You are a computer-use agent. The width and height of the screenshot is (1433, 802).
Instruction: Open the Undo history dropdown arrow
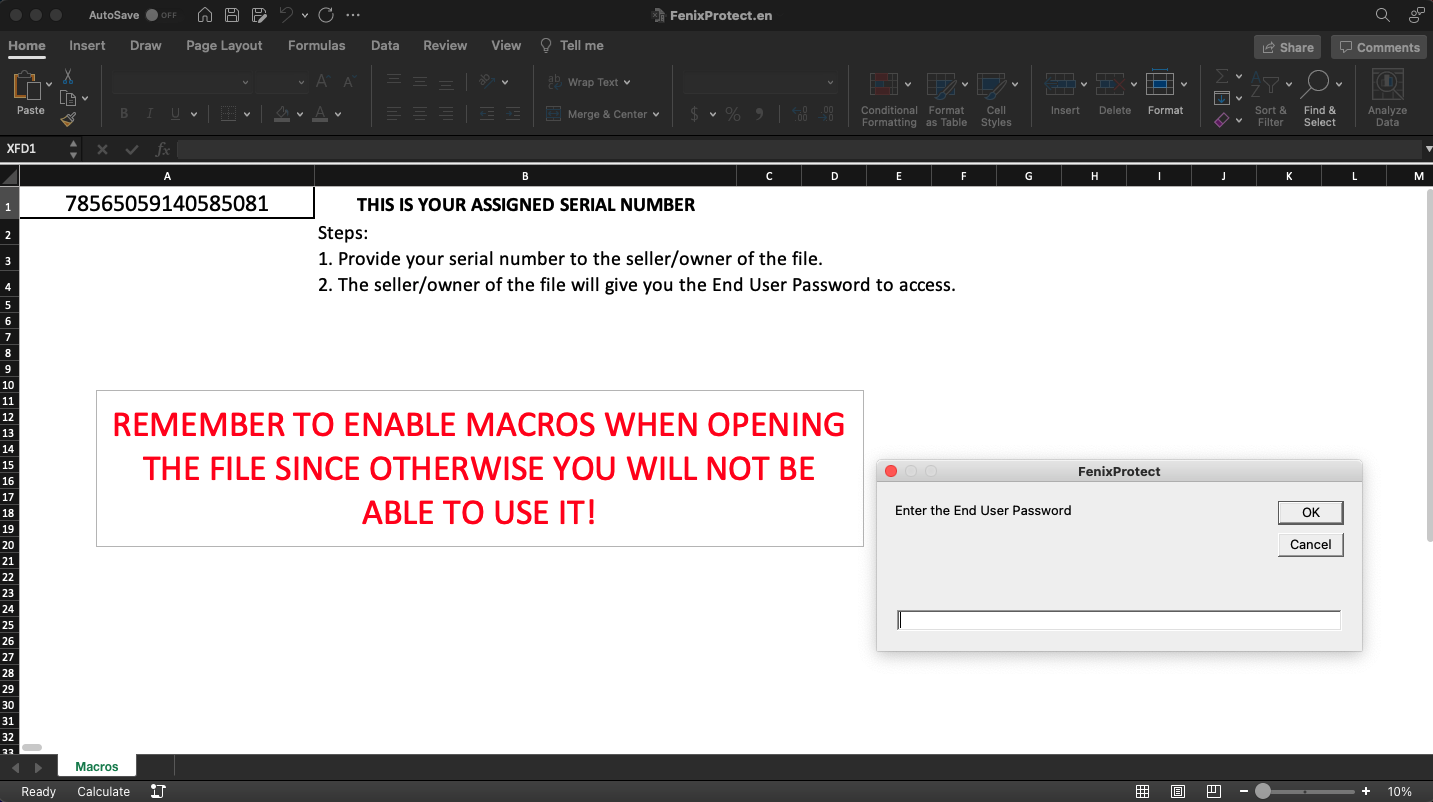(x=304, y=15)
